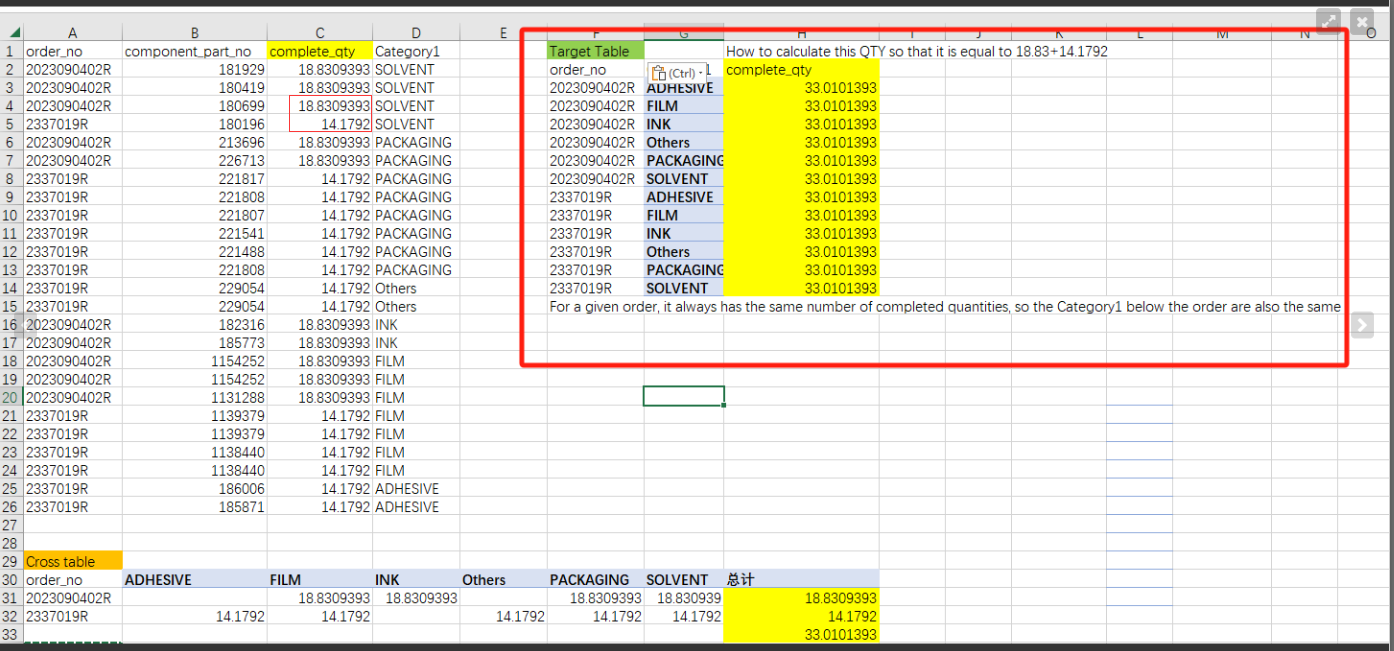Click order_no header in the Target Table
1394x651 pixels.
[x=595, y=70]
